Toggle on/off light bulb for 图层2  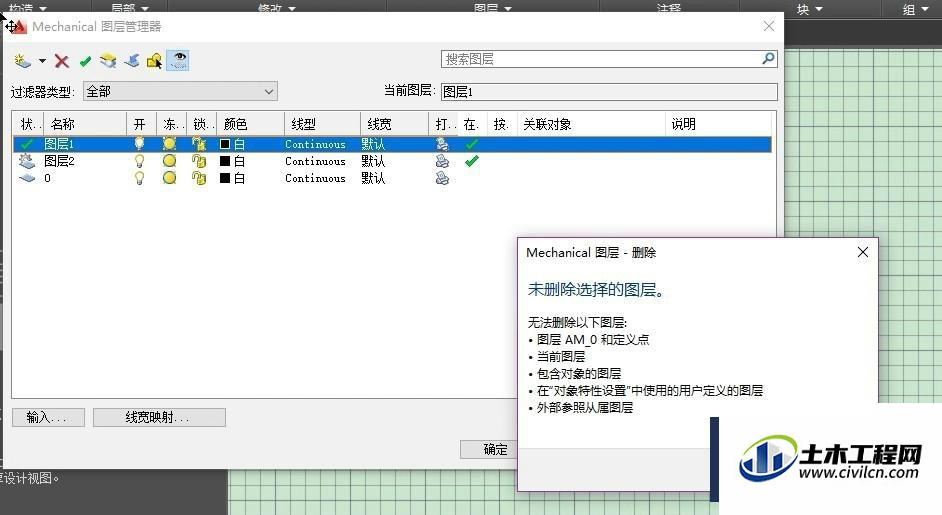click(x=139, y=161)
